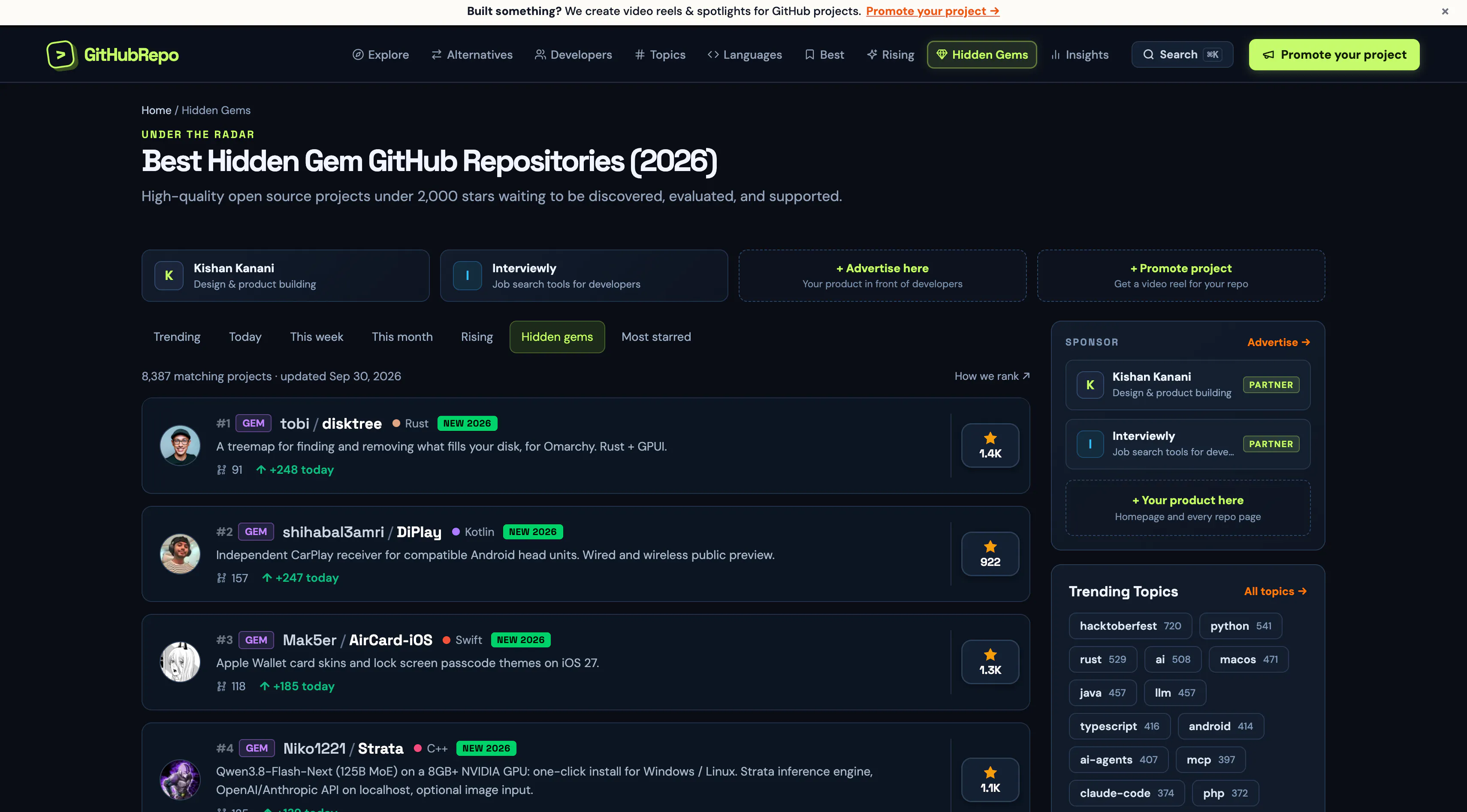Dismiss the top banner with X icon
This screenshot has width=1467, height=812.
pos(1445,12)
